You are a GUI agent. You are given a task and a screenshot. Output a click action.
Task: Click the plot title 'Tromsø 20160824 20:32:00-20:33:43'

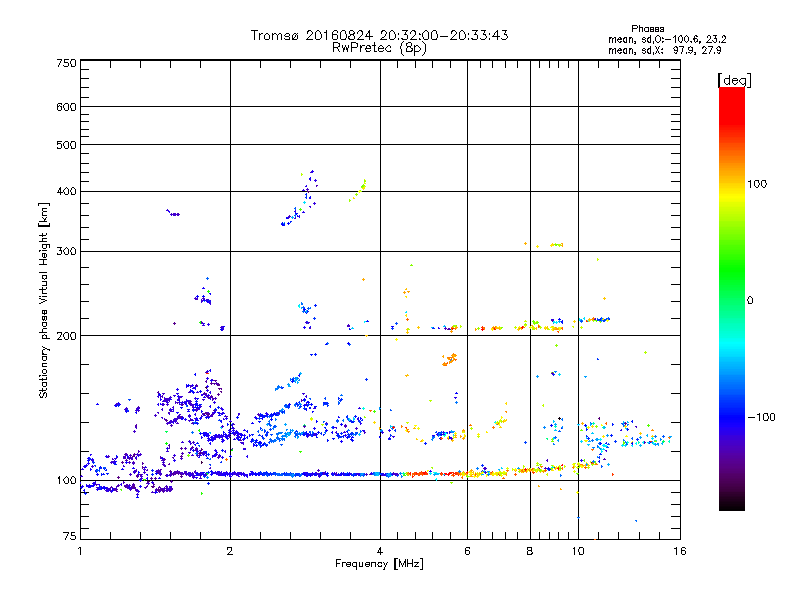coord(379,35)
